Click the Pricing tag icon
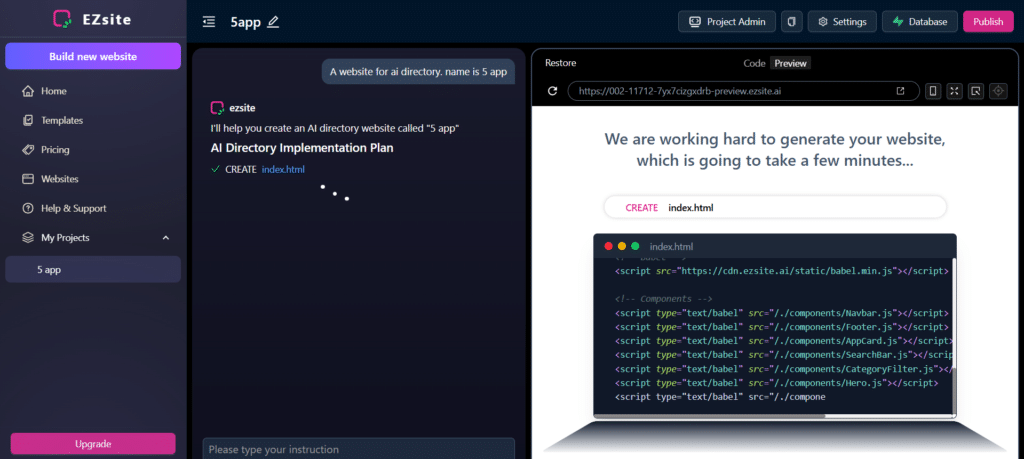Viewport: 1024px width, 459px height. 27,150
